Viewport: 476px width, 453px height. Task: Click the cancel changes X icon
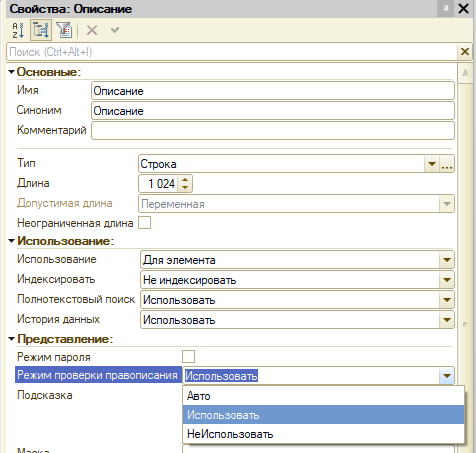(x=92, y=30)
